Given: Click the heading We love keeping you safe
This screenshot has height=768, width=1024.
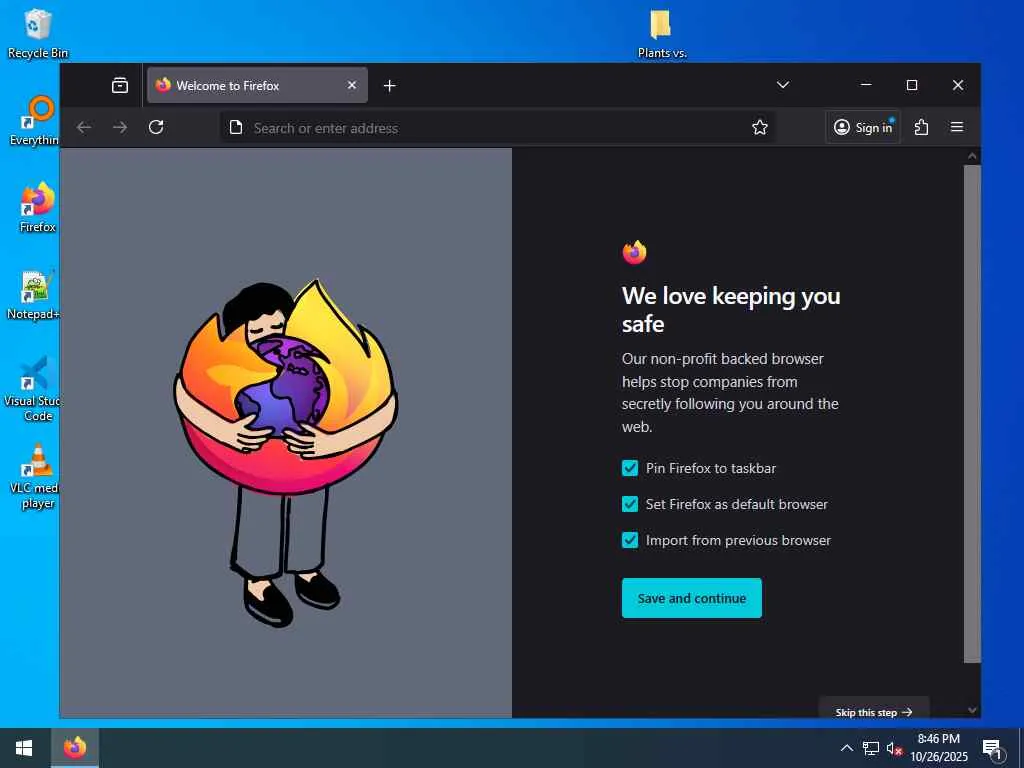Looking at the screenshot, I should click(731, 310).
